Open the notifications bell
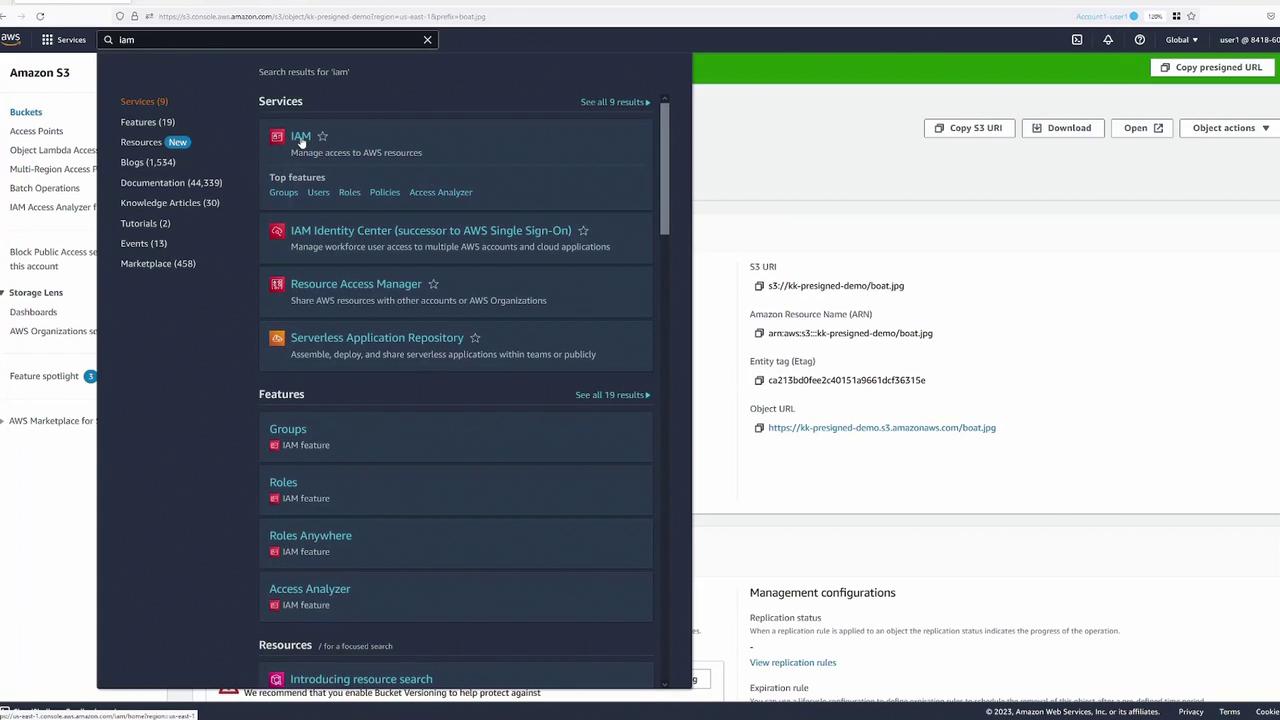The width and height of the screenshot is (1280, 720). pyautogui.click(x=1108, y=40)
